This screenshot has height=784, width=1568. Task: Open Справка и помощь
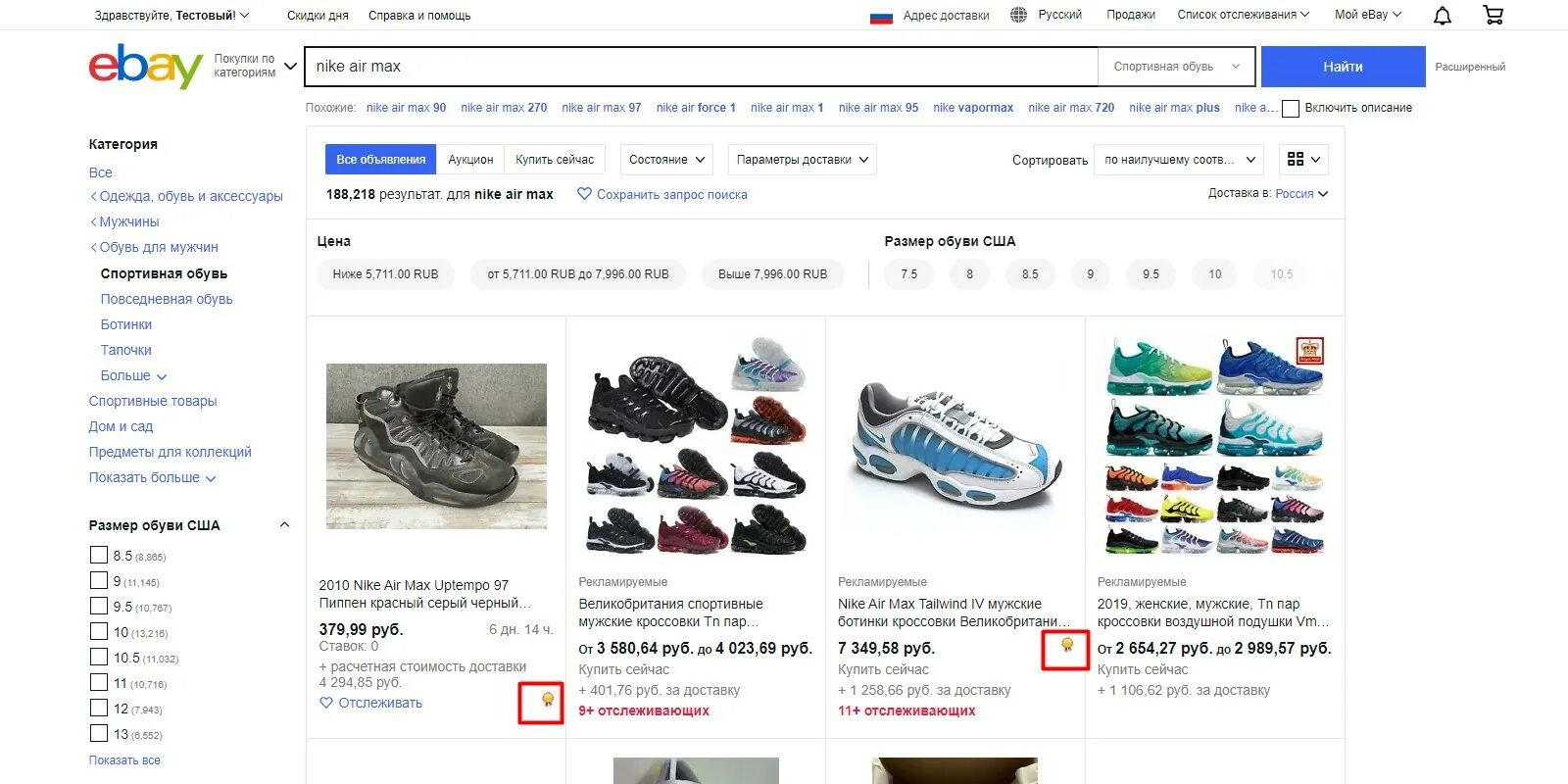(x=419, y=16)
